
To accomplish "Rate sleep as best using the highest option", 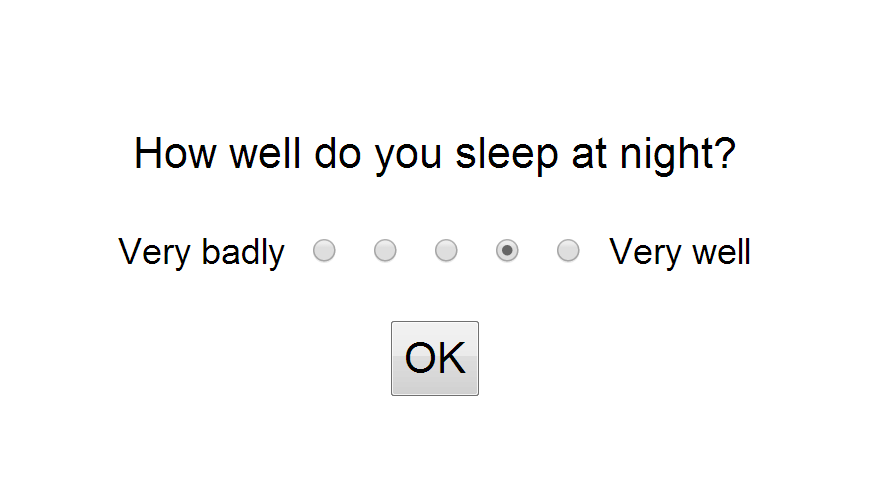I will pos(568,251).
